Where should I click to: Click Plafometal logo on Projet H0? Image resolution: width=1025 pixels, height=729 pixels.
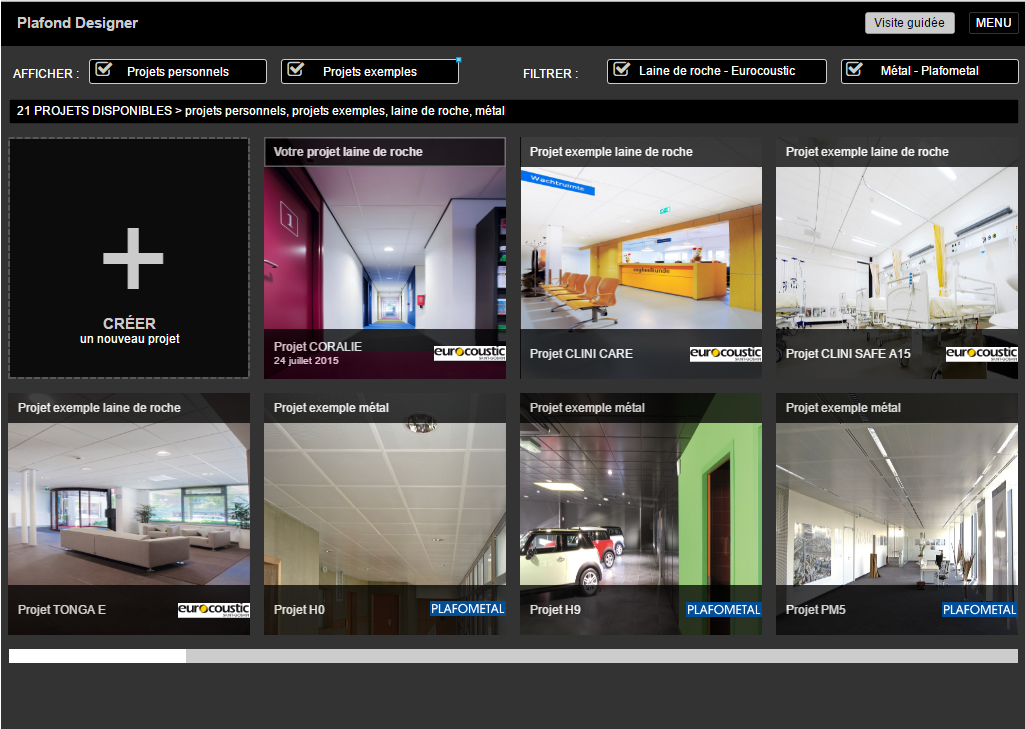point(468,609)
